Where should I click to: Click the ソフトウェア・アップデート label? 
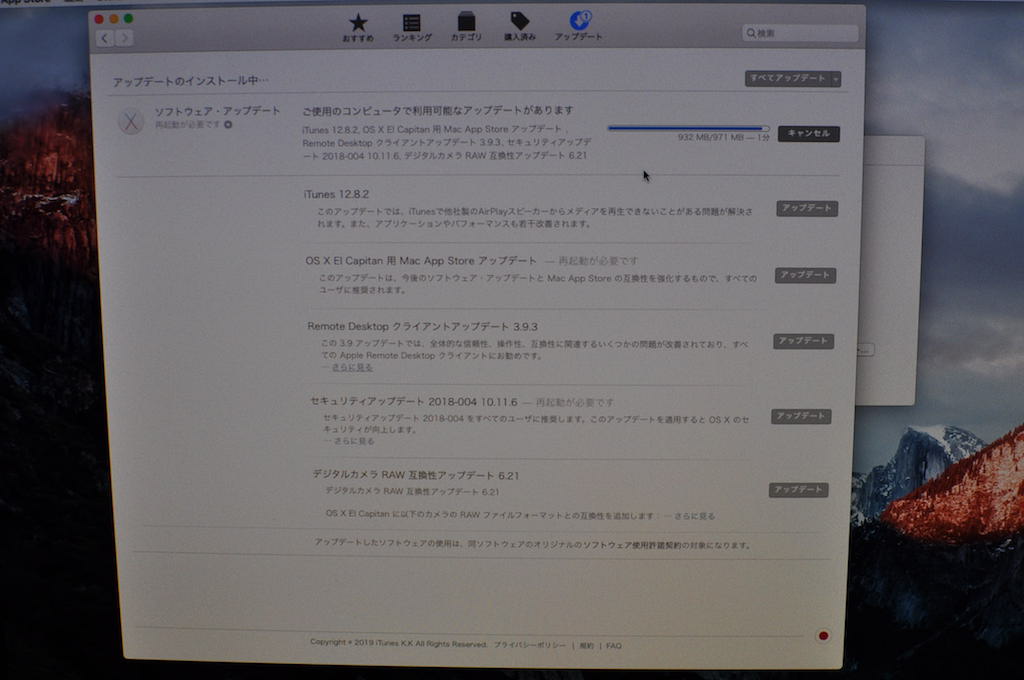(217, 111)
